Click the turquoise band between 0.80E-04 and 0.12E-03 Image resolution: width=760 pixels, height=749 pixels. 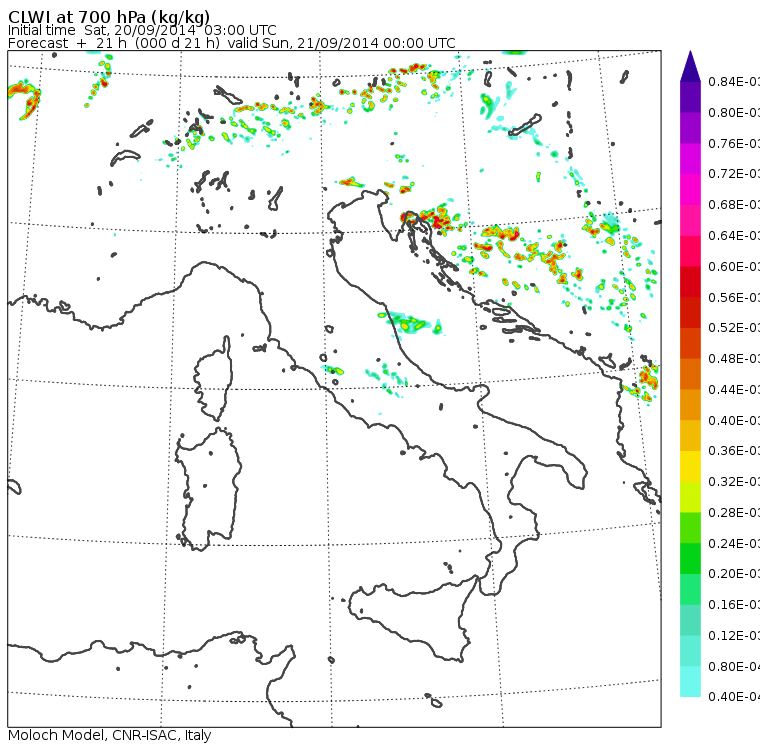[x=690, y=651]
